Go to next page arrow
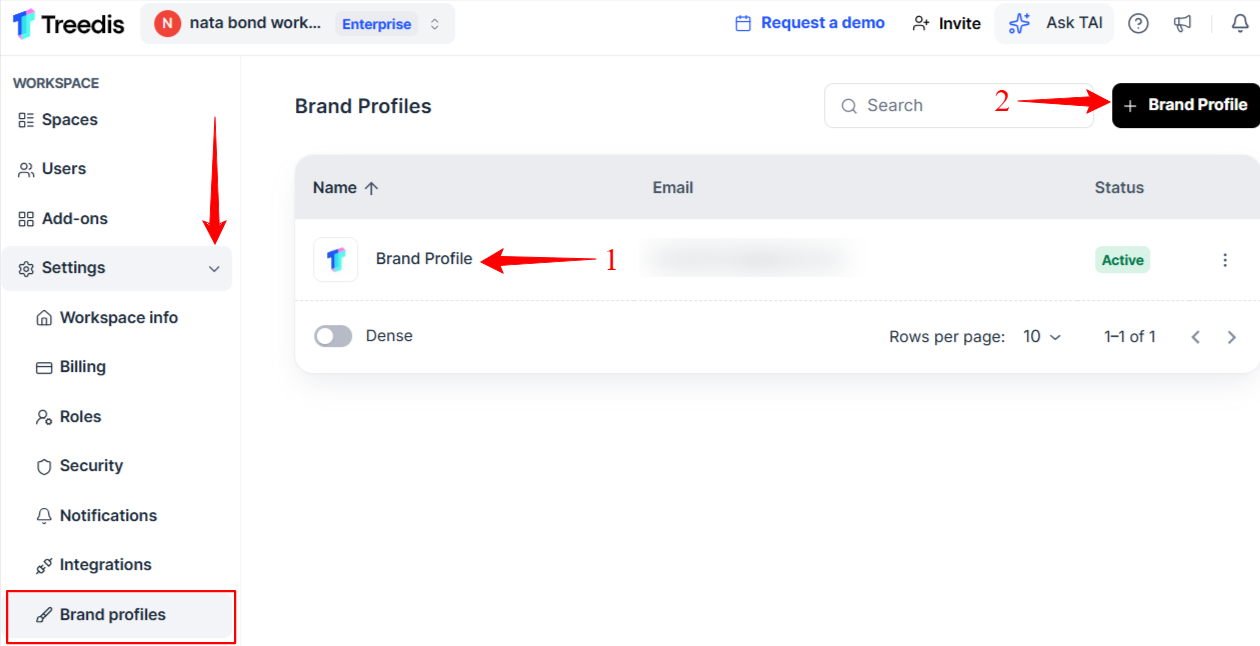This screenshot has height=646, width=1260. point(1232,337)
